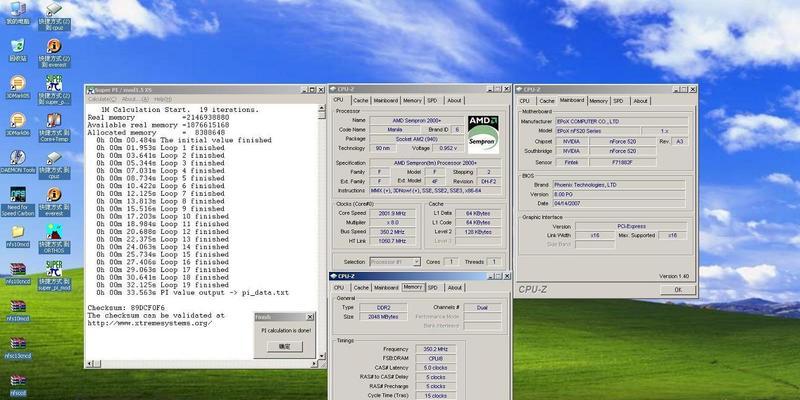
Task: Open the My Computer desktop icon
Action: coord(18,13)
